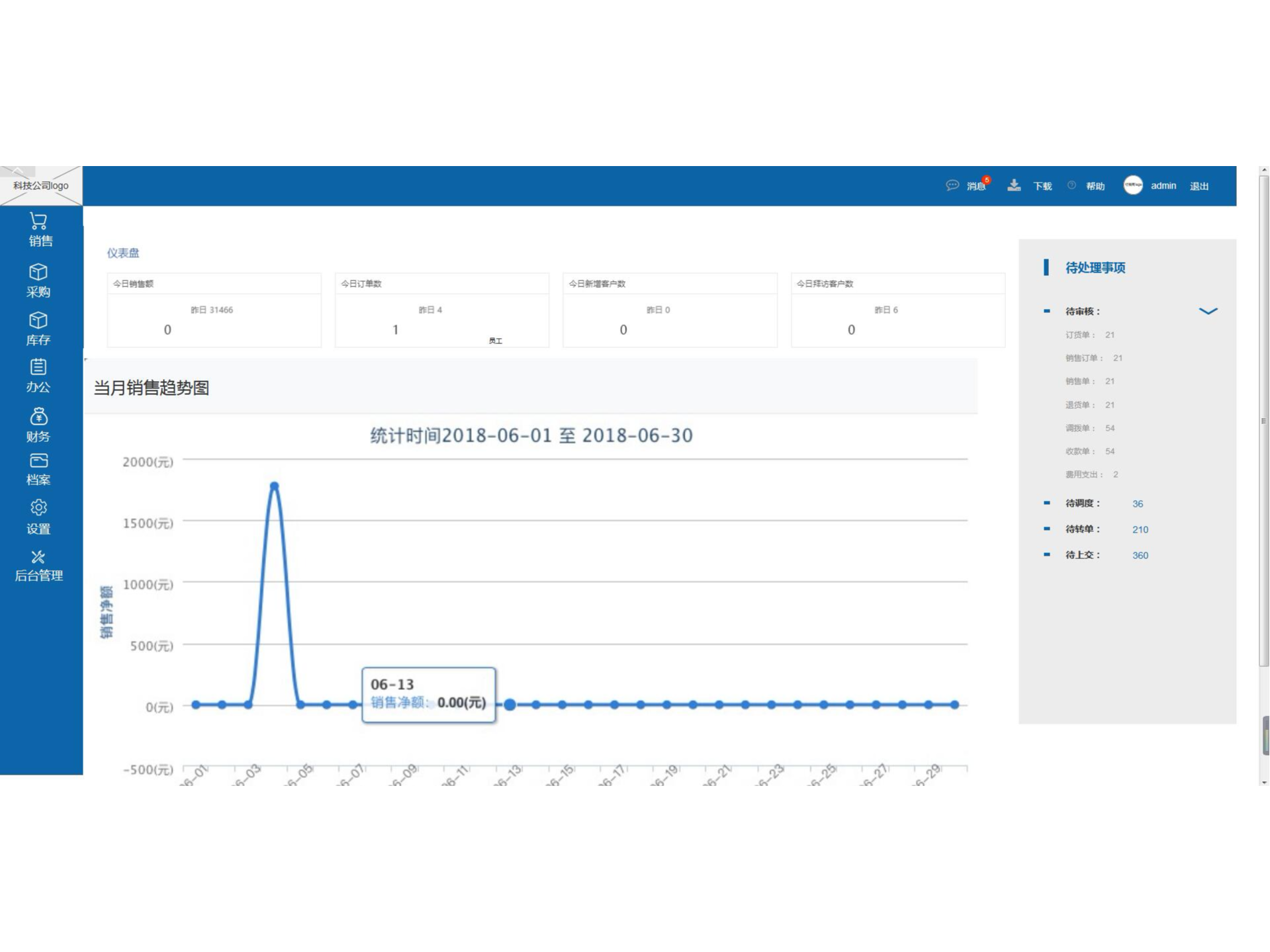Click the vertical page scrollbar thumb

[1264, 421]
